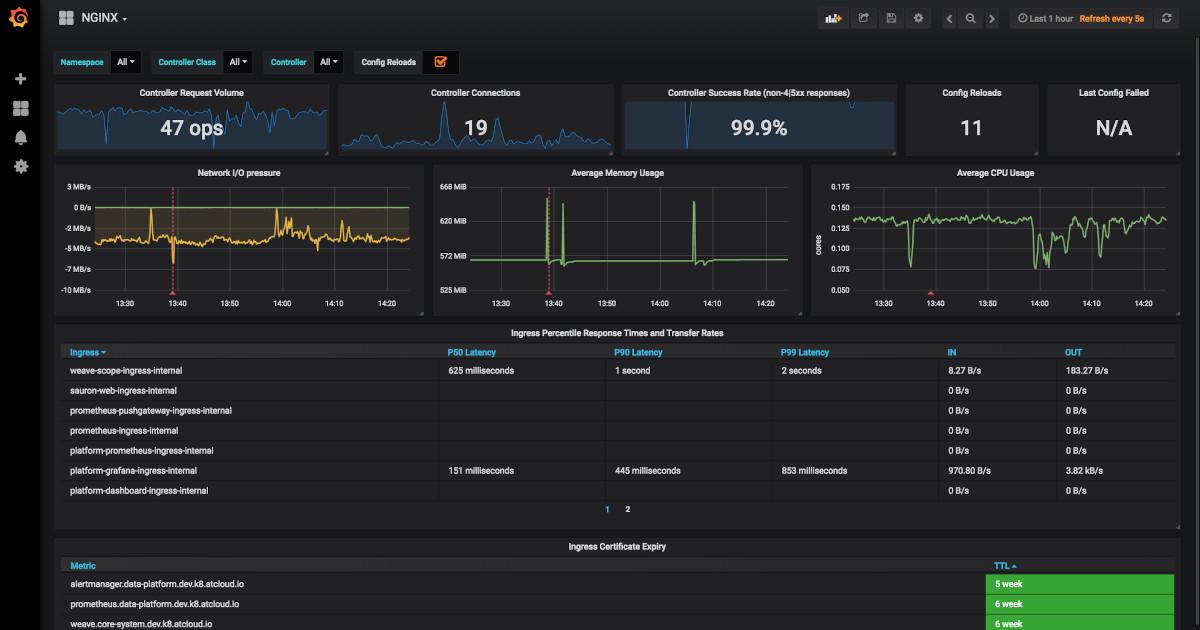Image resolution: width=1200 pixels, height=630 pixels.
Task: Click the green 5 week TTL cell
Action: coord(1080,584)
